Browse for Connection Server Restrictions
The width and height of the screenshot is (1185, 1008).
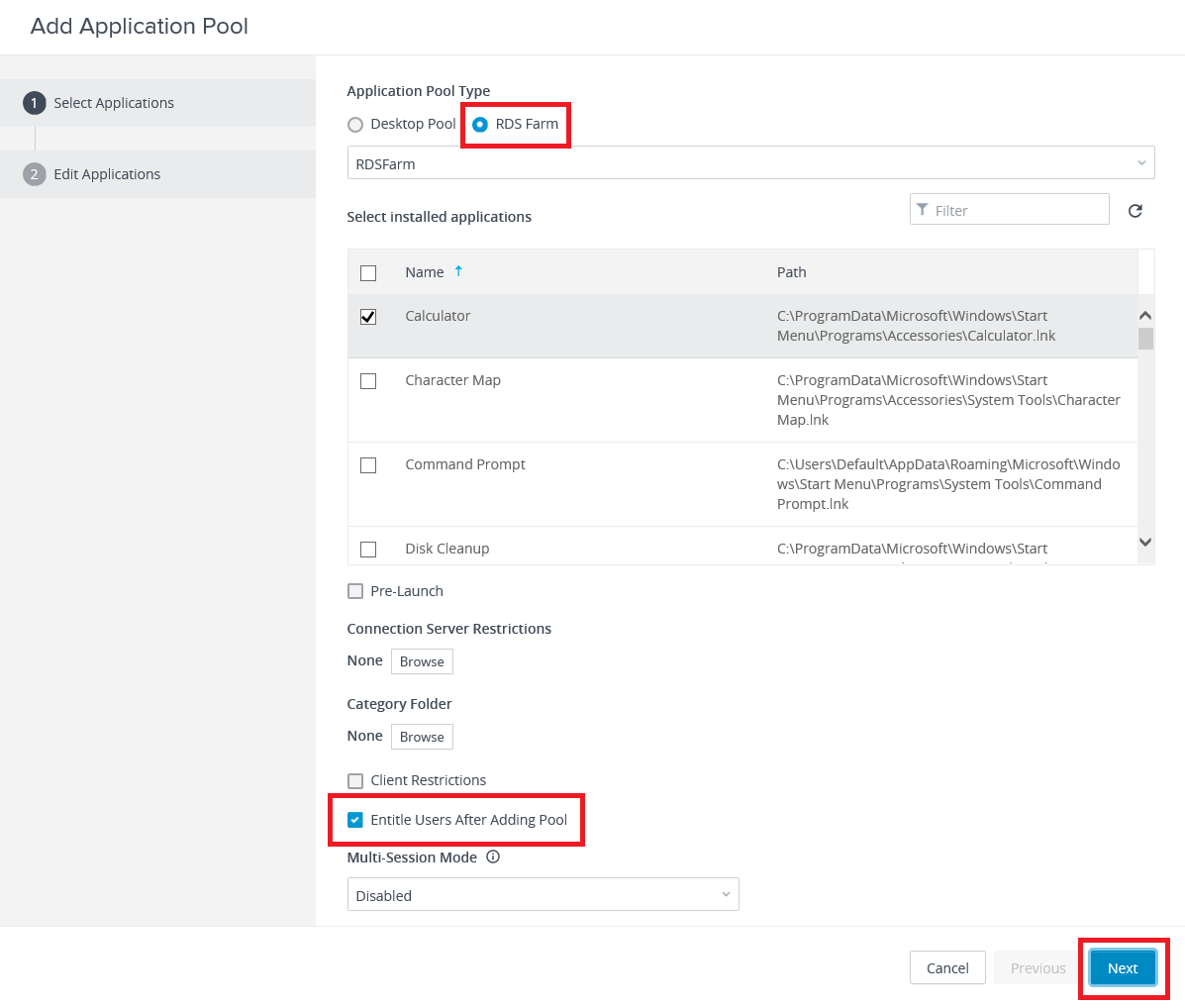[x=422, y=661]
